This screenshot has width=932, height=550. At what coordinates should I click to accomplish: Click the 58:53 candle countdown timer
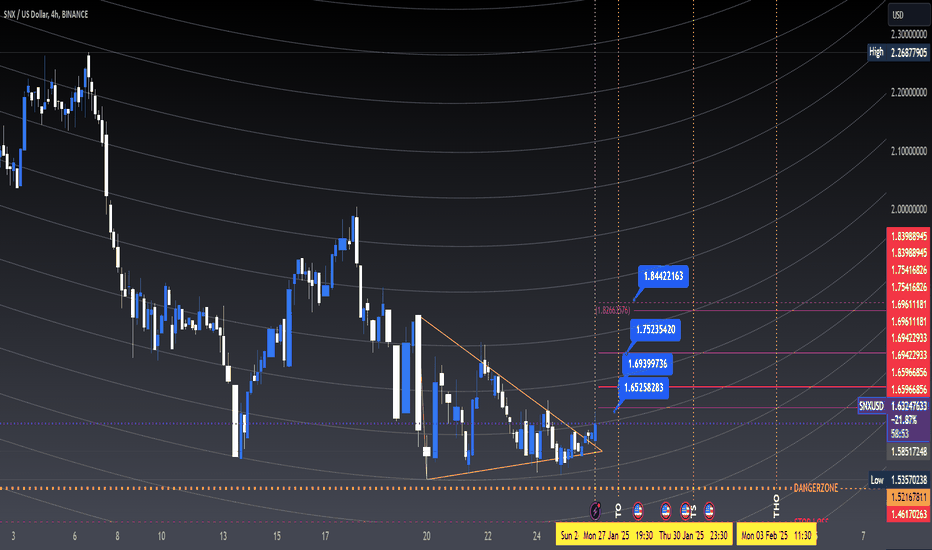click(899, 433)
